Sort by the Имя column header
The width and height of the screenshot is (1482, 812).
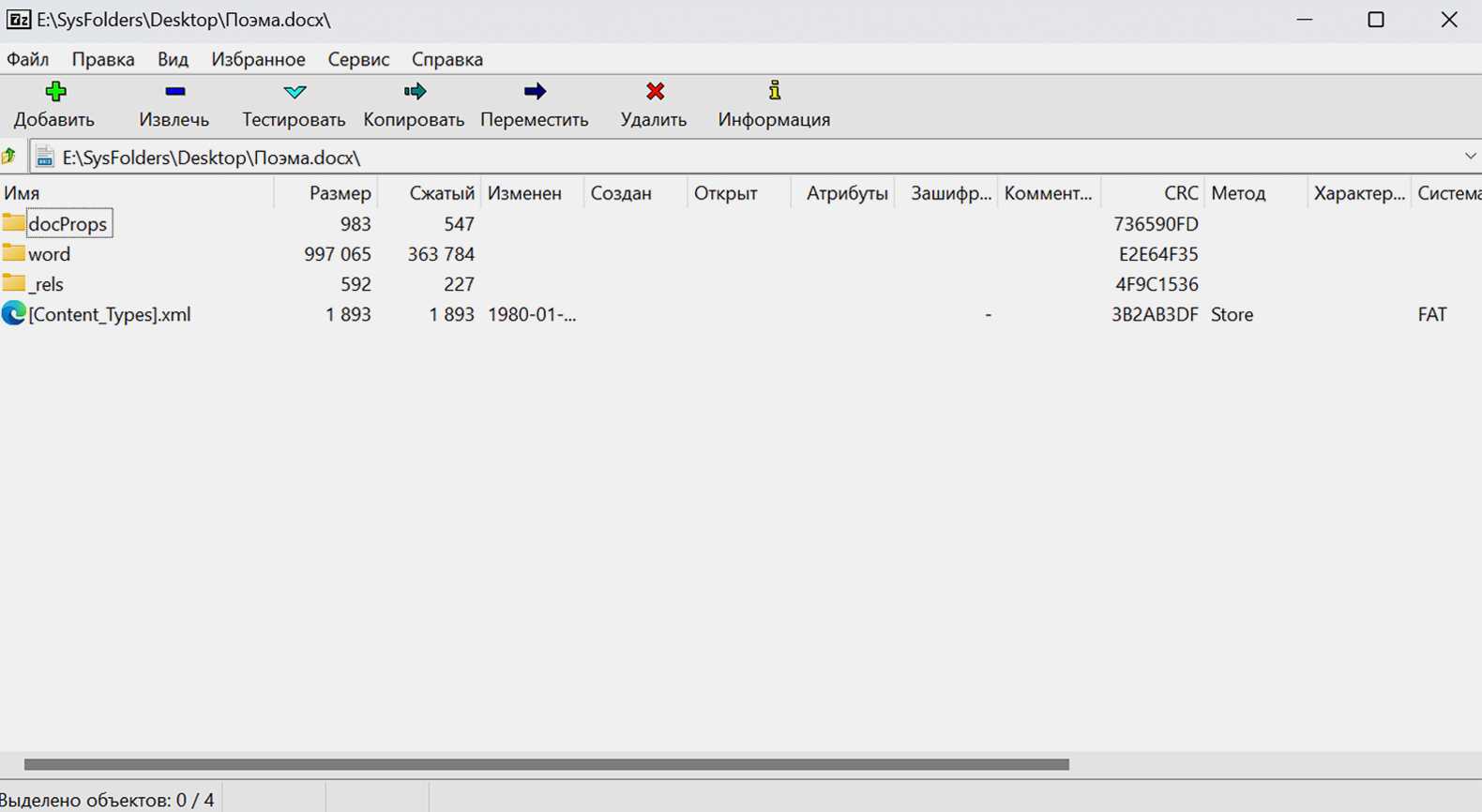[x=23, y=193]
